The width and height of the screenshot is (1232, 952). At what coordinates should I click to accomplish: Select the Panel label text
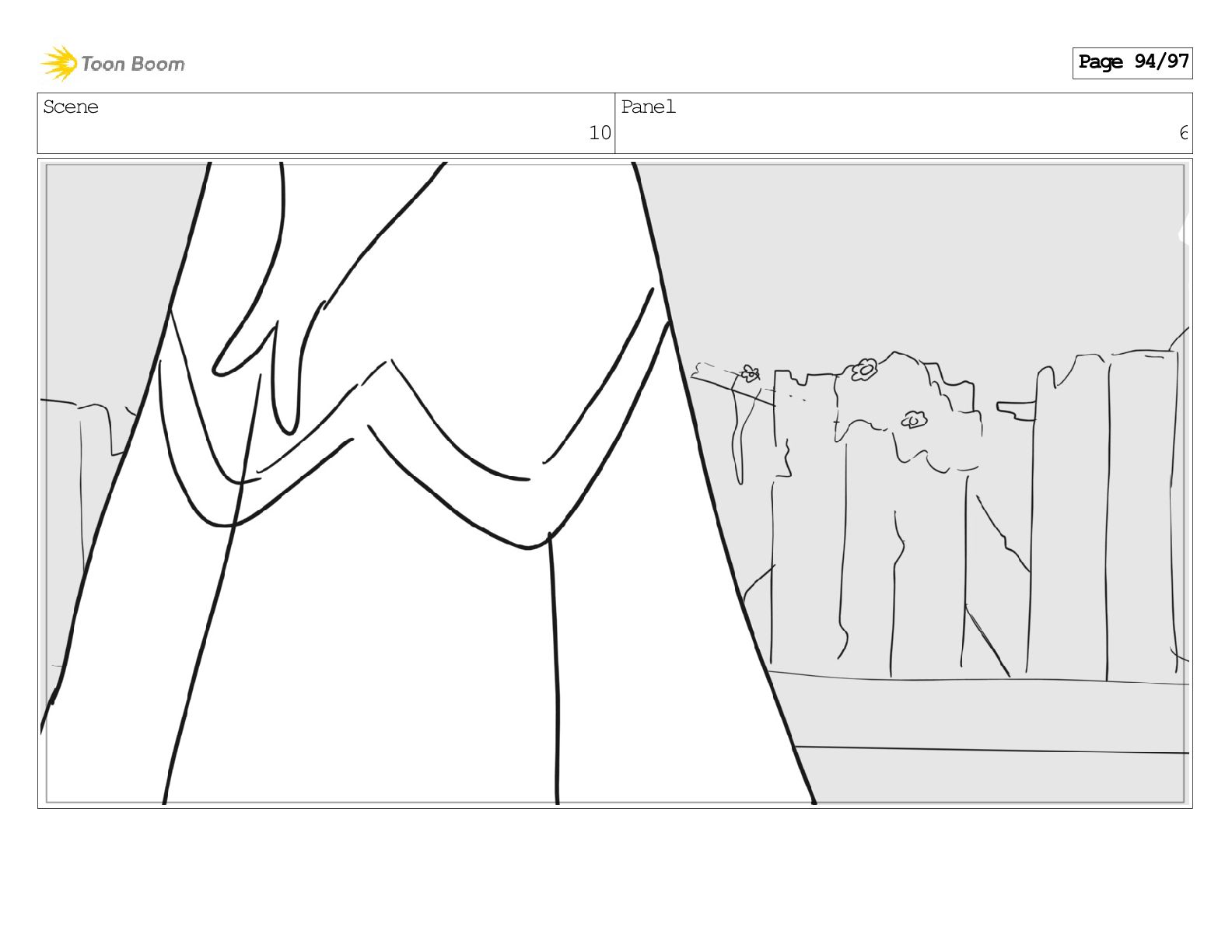click(649, 107)
